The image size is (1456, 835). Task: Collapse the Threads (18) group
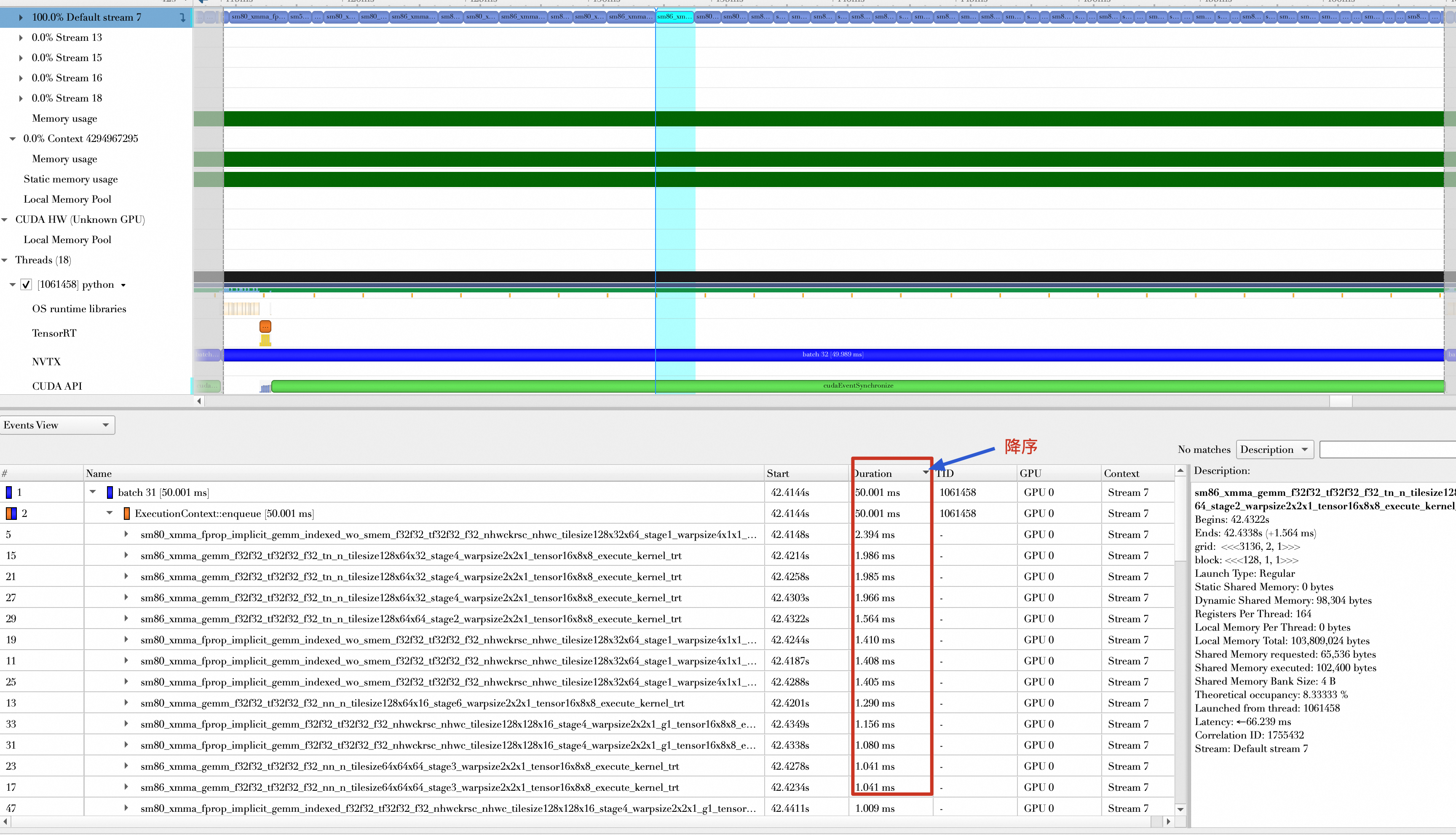click(5, 260)
